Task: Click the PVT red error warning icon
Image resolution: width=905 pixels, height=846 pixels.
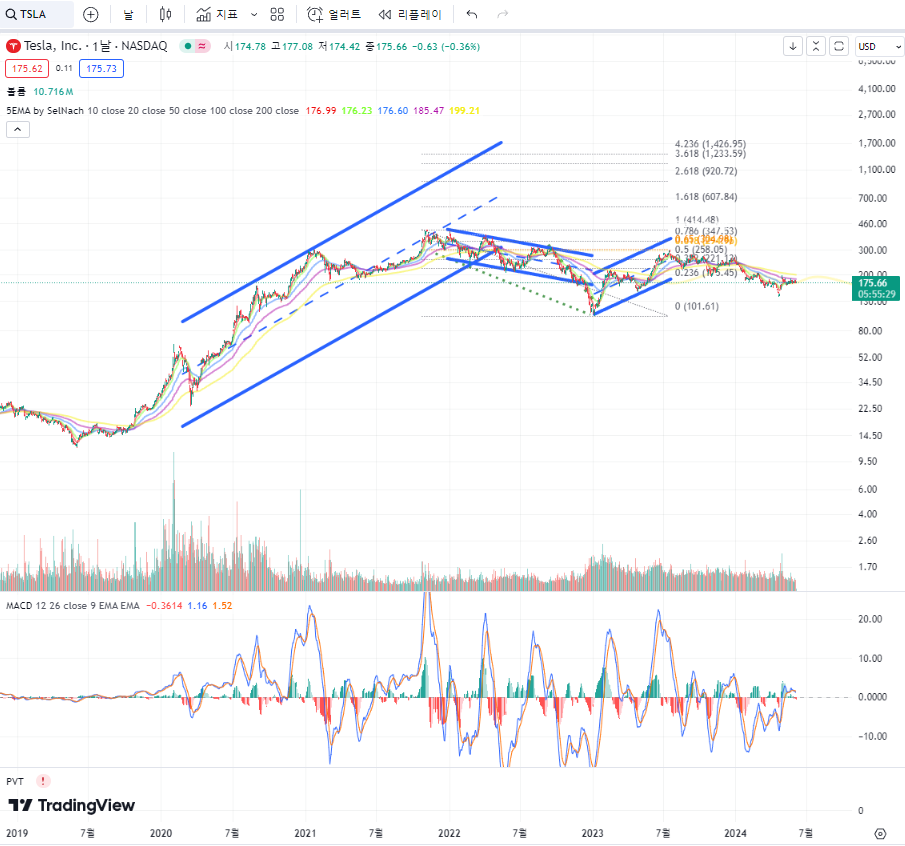Action: tap(43, 781)
